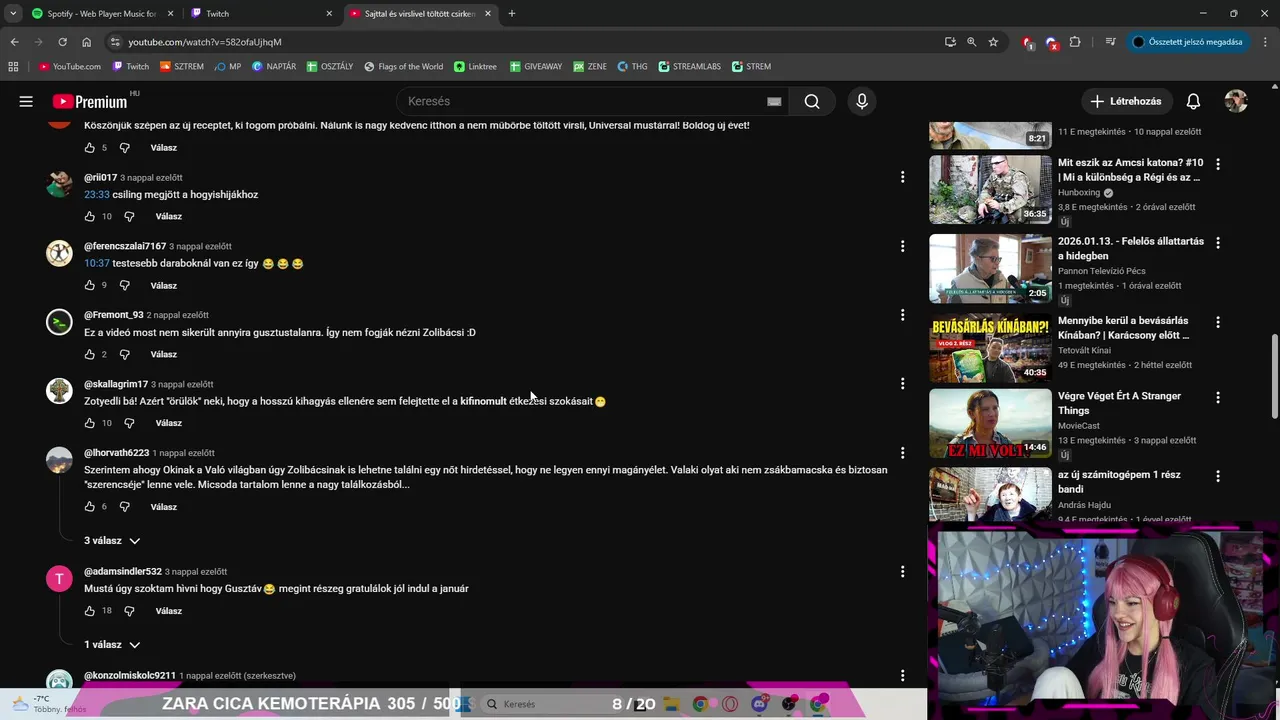Open the tab search dropdown arrow
The image size is (1280, 720).
(x=13, y=13)
